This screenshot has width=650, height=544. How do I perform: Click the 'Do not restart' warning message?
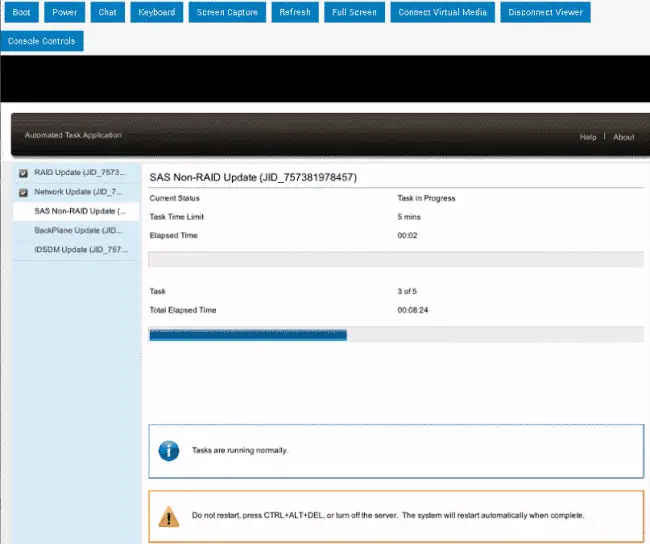388,515
